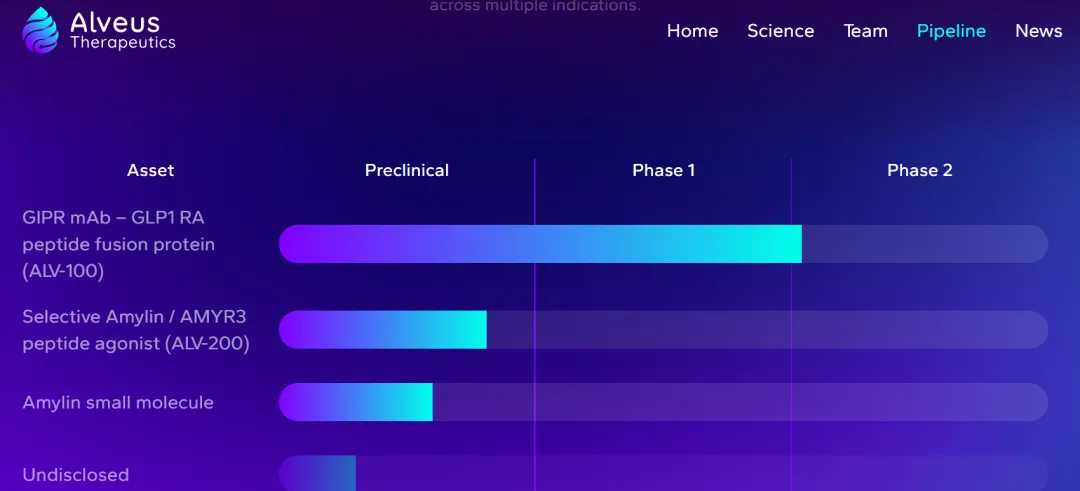Select the ALV-200 peptide agonist label
1080x491 pixels.
[x=135, y=330]
